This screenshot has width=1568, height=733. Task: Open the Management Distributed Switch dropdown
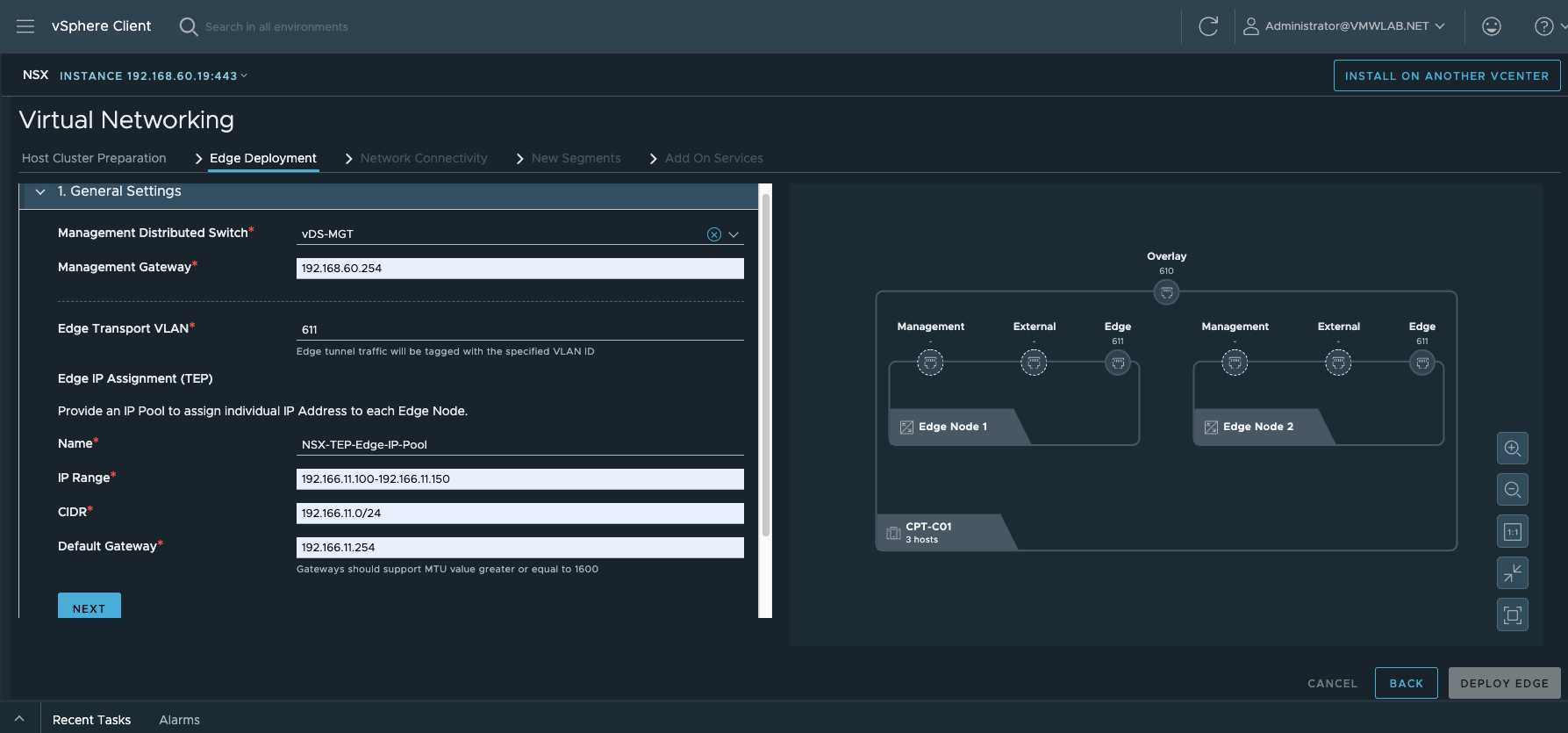[734, 234]
